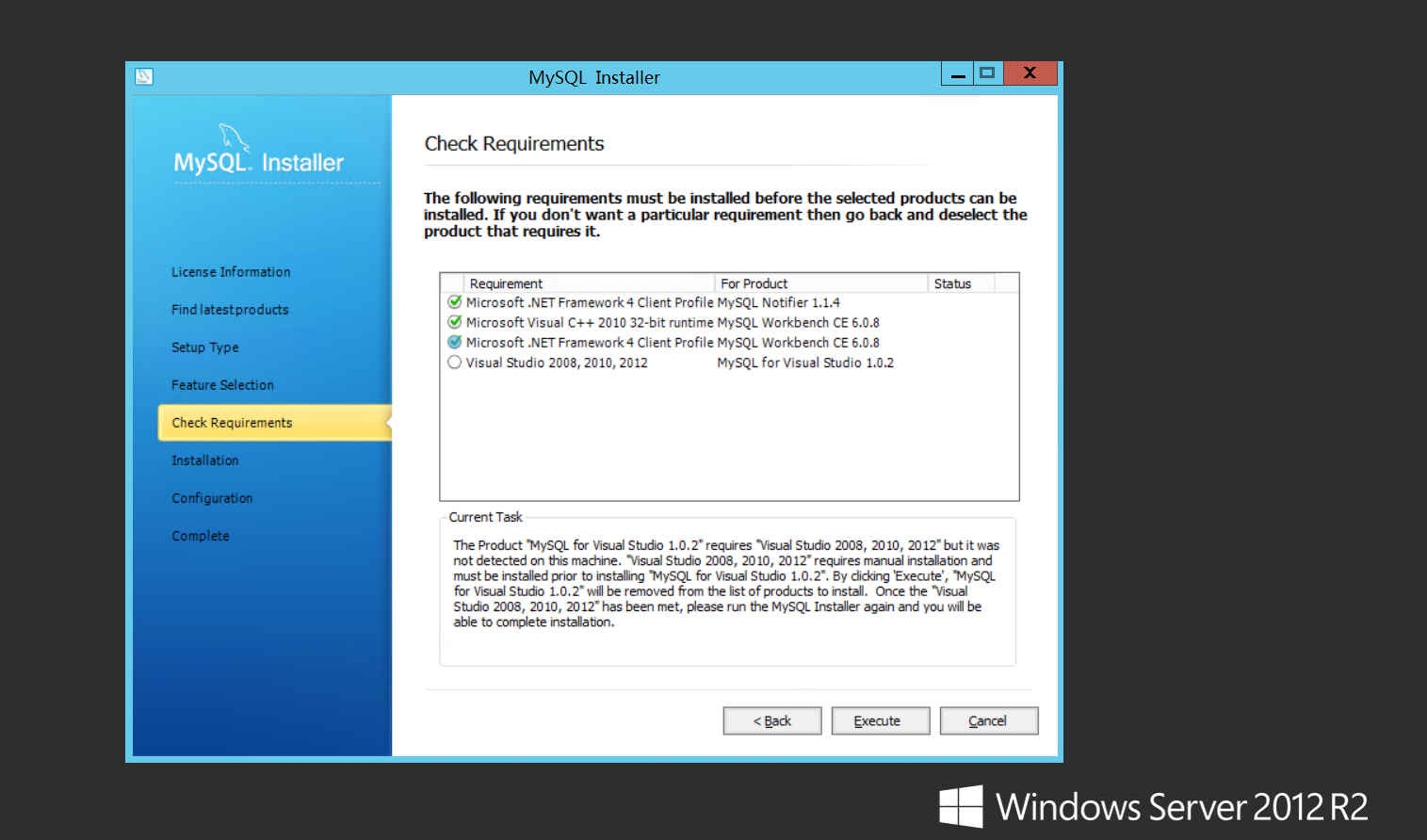Click the Status column header

pyautogui.click(x=962, y=283)
